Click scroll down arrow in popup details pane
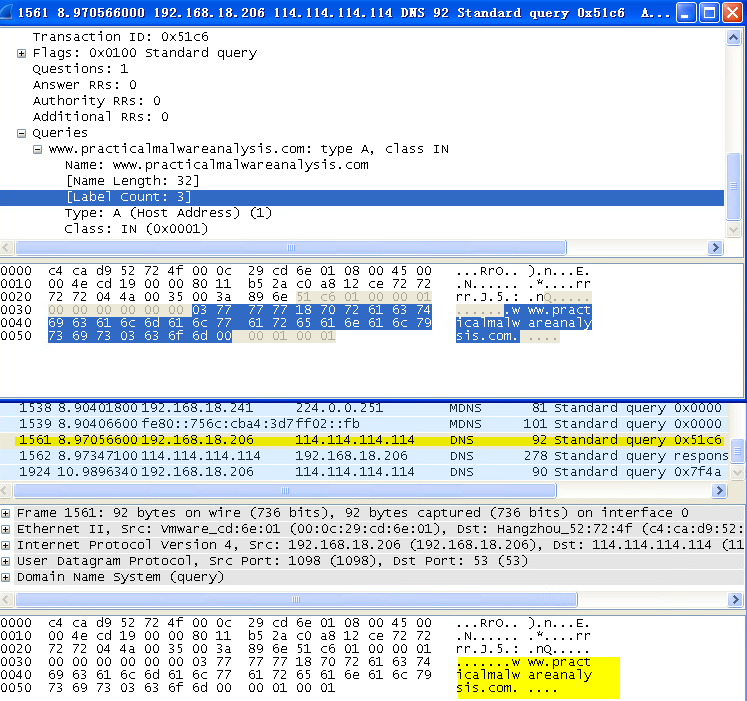 point(733,229)
